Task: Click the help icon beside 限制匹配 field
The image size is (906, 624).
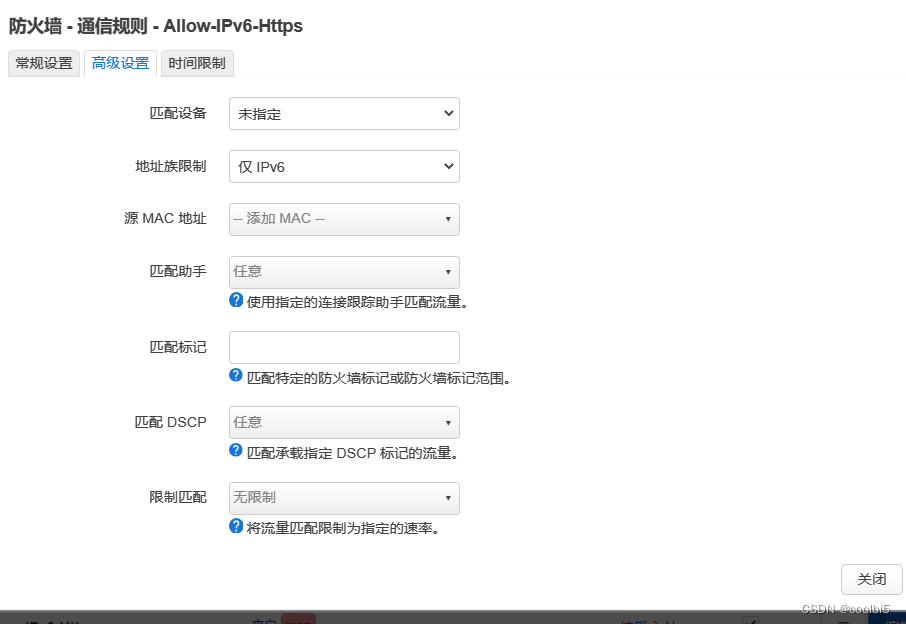Action: pyautogui.click(x=236, y=523)
